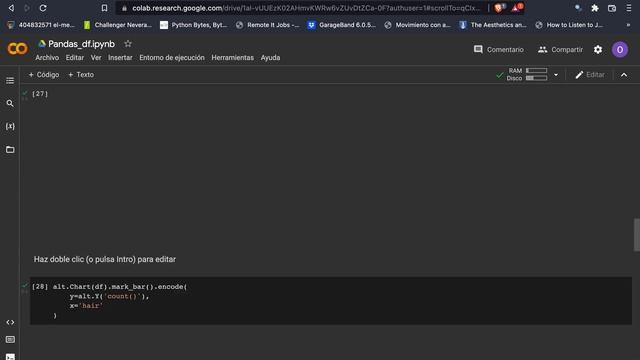Screen dimensions: 640x360
Task: Open the Ver menu
Action: click(96, 58)
